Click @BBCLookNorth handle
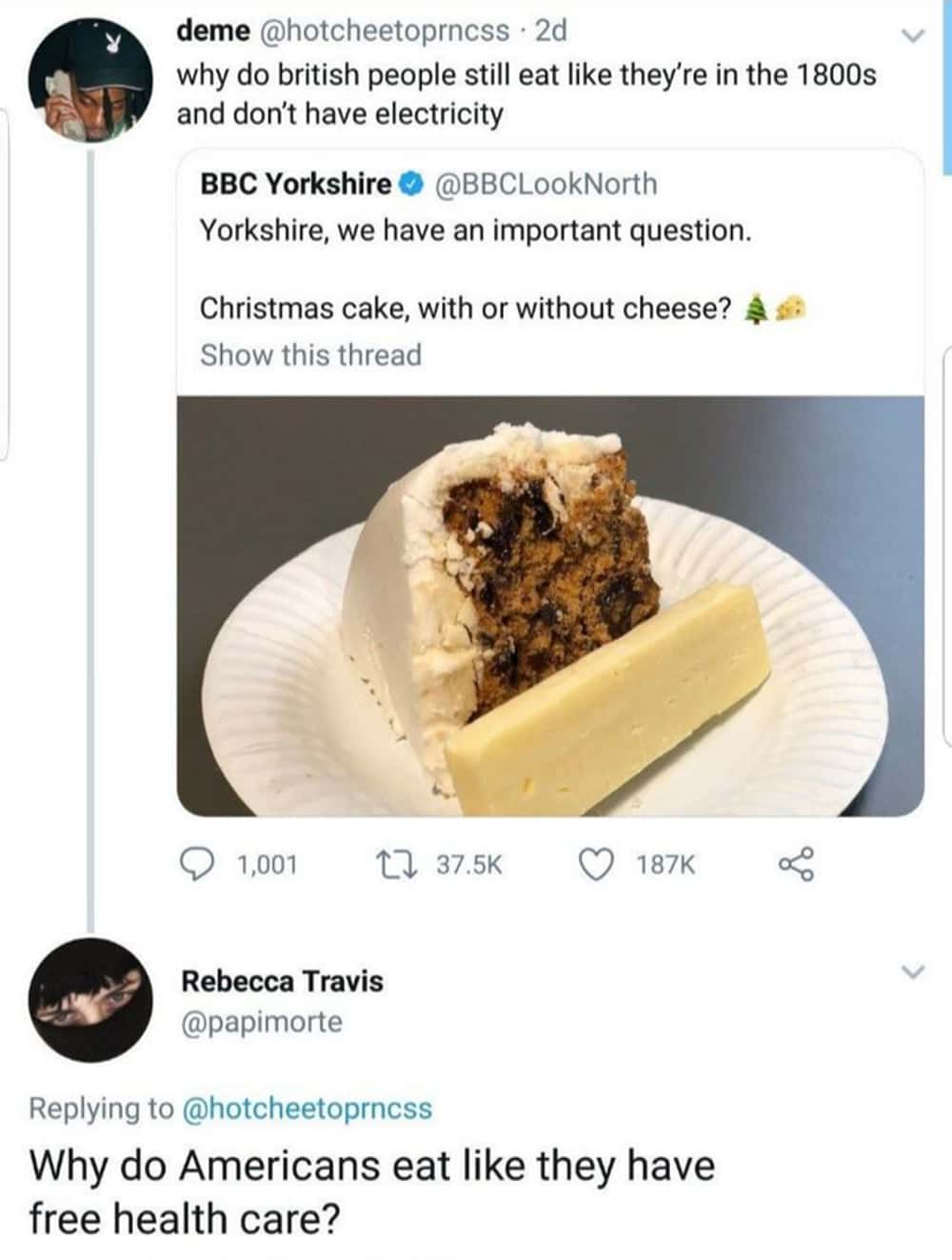The height and width of the screenshot is (1260, 952). pos(545,184)
